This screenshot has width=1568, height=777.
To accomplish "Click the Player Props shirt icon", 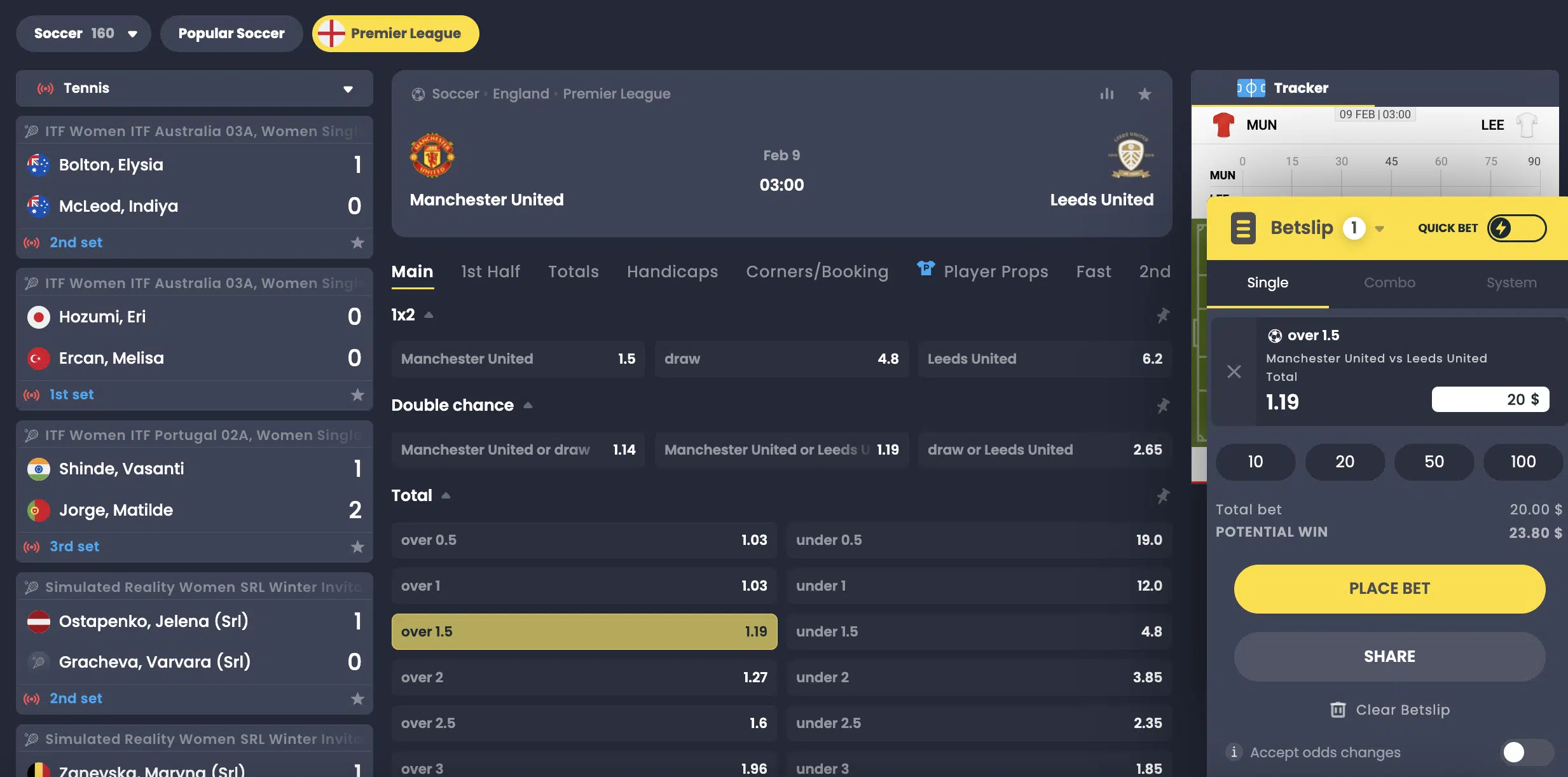I will pyautogui.click(x=926, y=268).
